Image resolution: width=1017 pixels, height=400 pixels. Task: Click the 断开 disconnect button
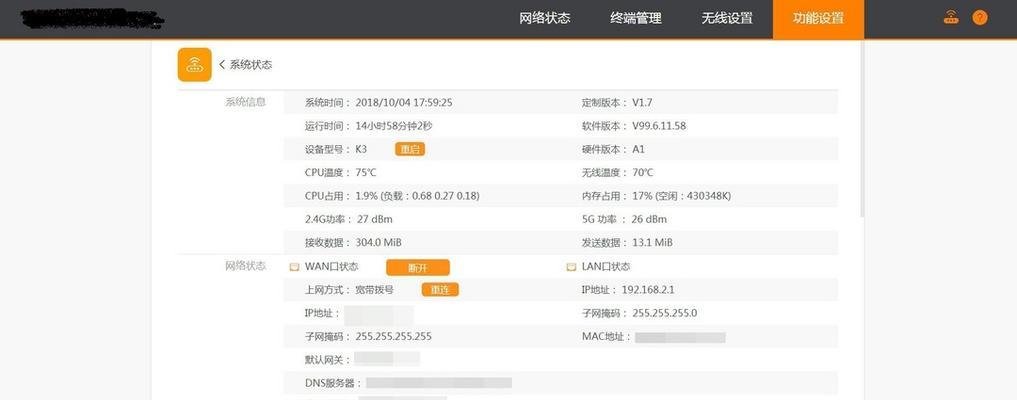click(418, 267)
